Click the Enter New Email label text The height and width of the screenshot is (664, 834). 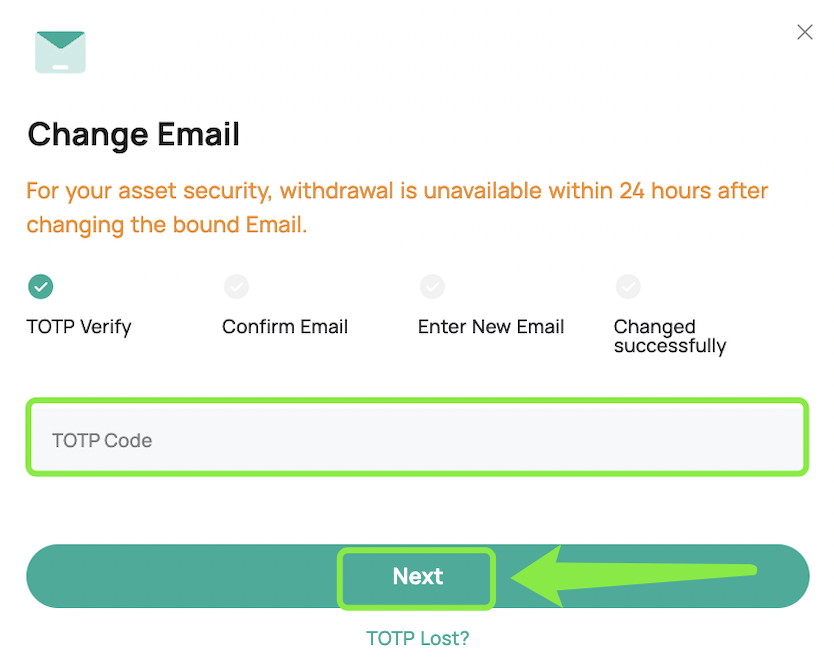[490, 326]
